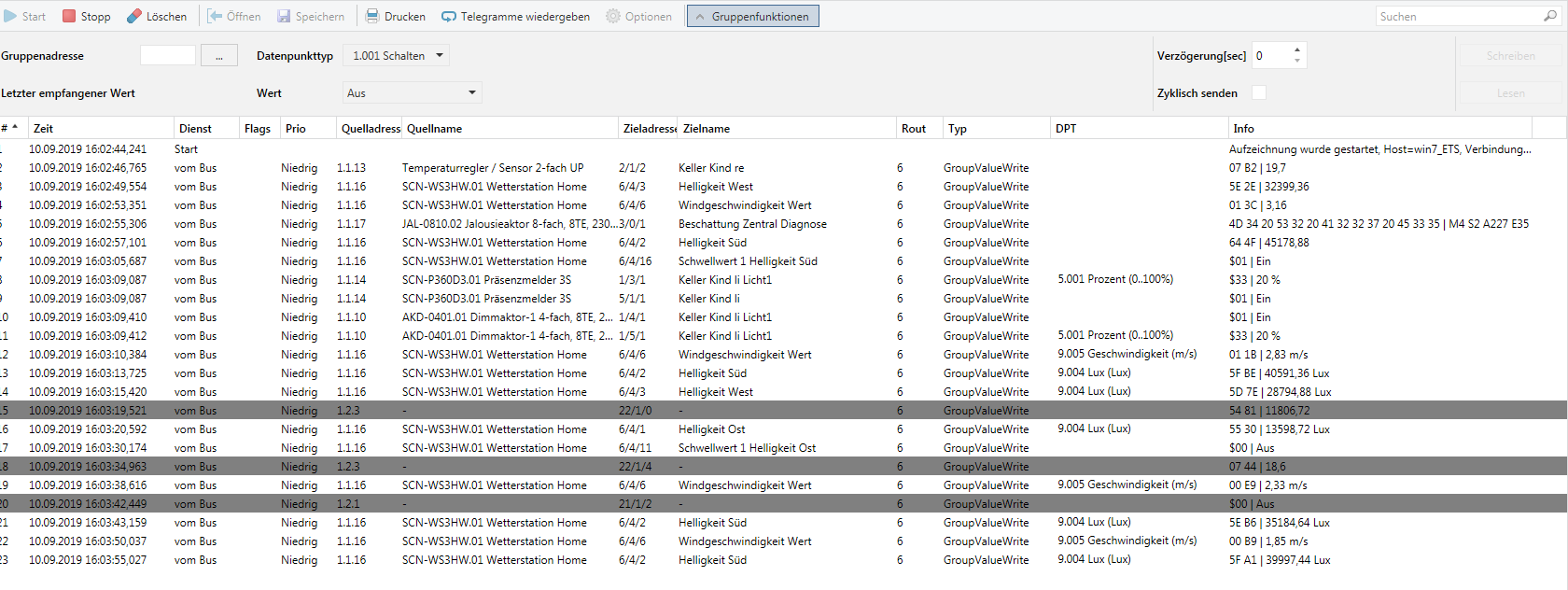Click the Start play icon
Viewport: 1568px width, 590px height.
10,16
